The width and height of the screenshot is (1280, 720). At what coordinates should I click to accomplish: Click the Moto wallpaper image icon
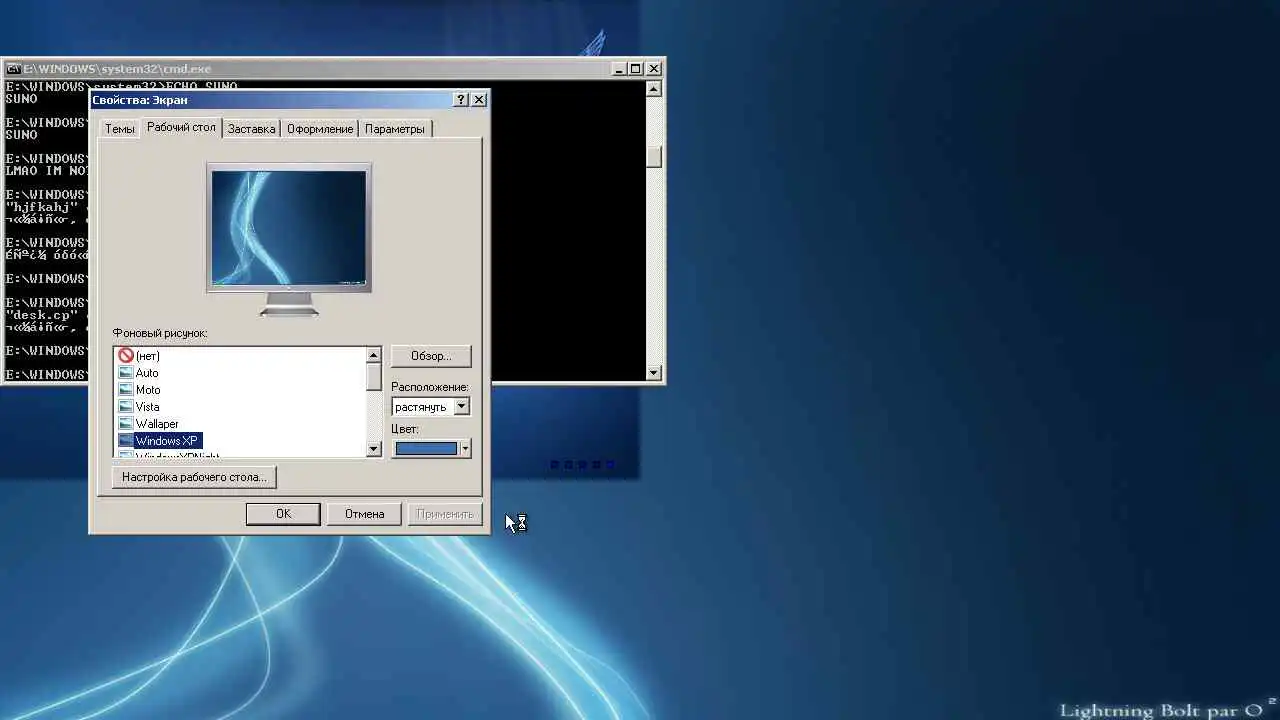(126, 389)
